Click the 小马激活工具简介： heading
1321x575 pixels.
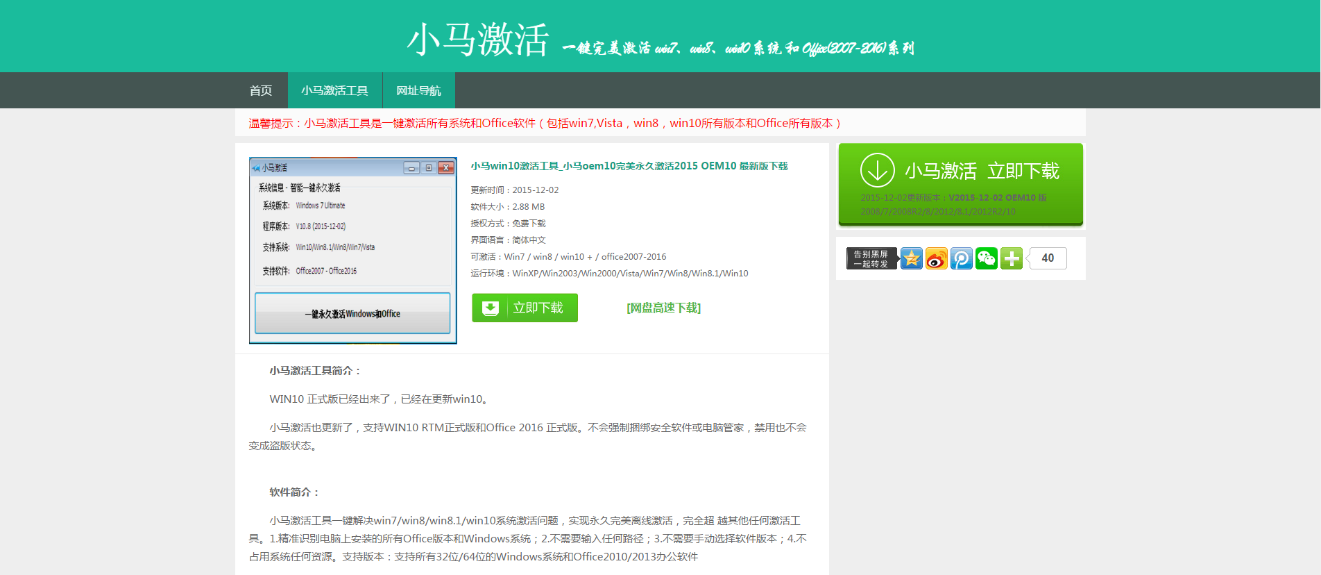pos(315,370)
